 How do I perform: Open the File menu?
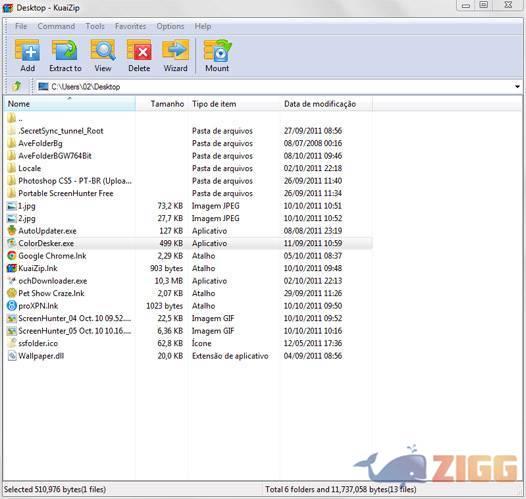tap(21, 26)
